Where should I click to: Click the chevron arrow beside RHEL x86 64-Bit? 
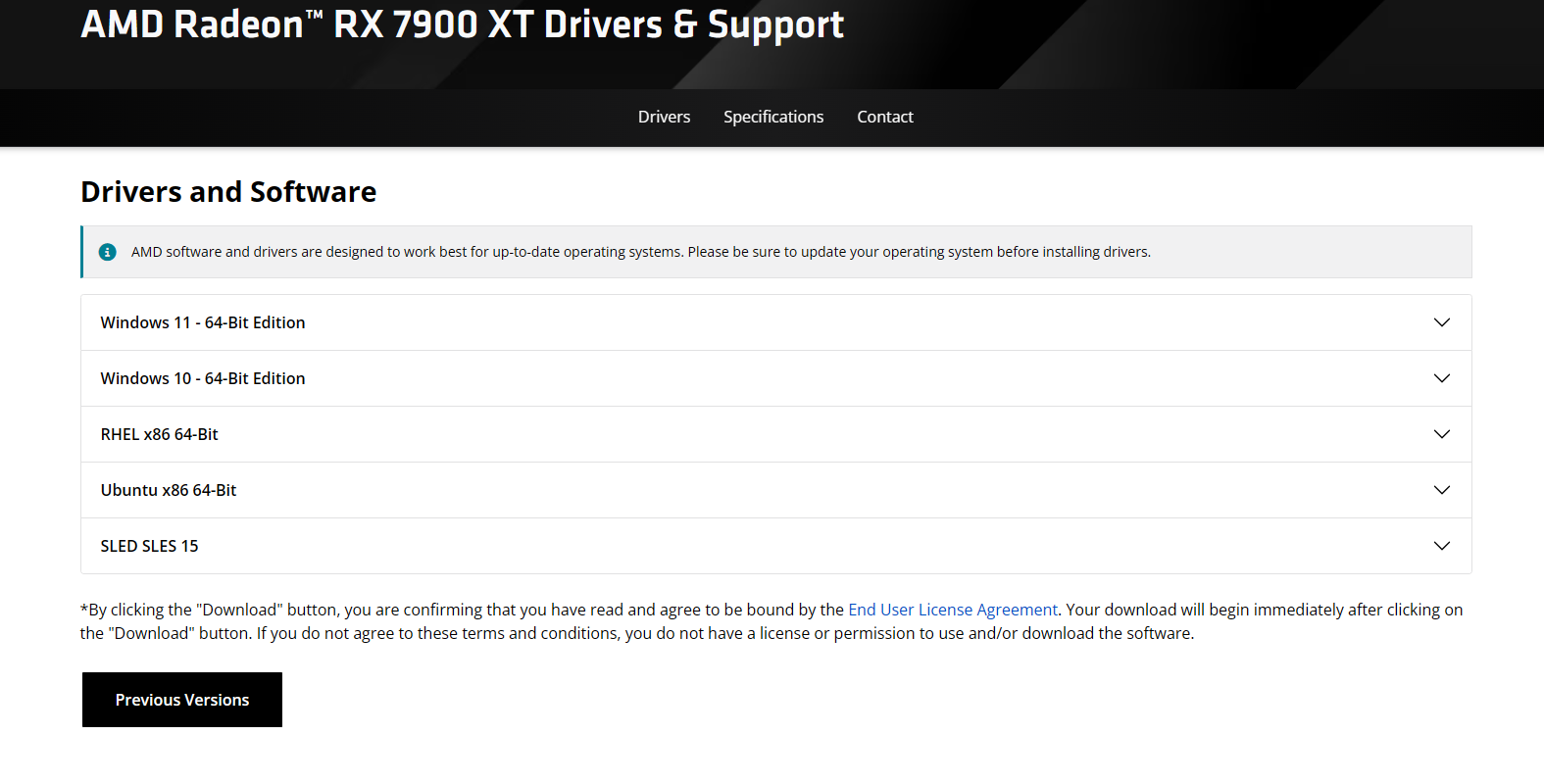[1441, 434]
